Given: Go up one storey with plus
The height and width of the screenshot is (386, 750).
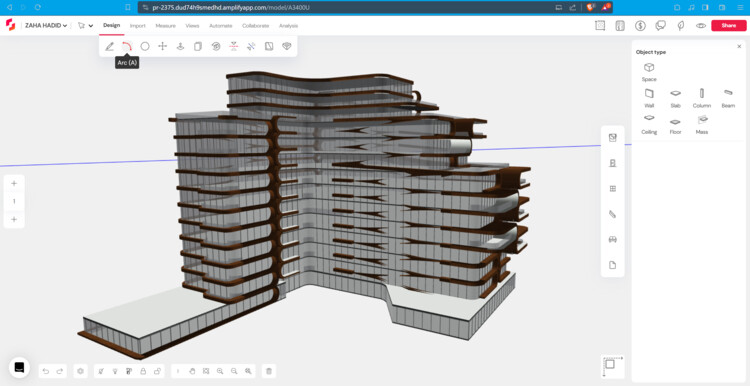Looking at the screenshot, I should (x=14, y=183).
